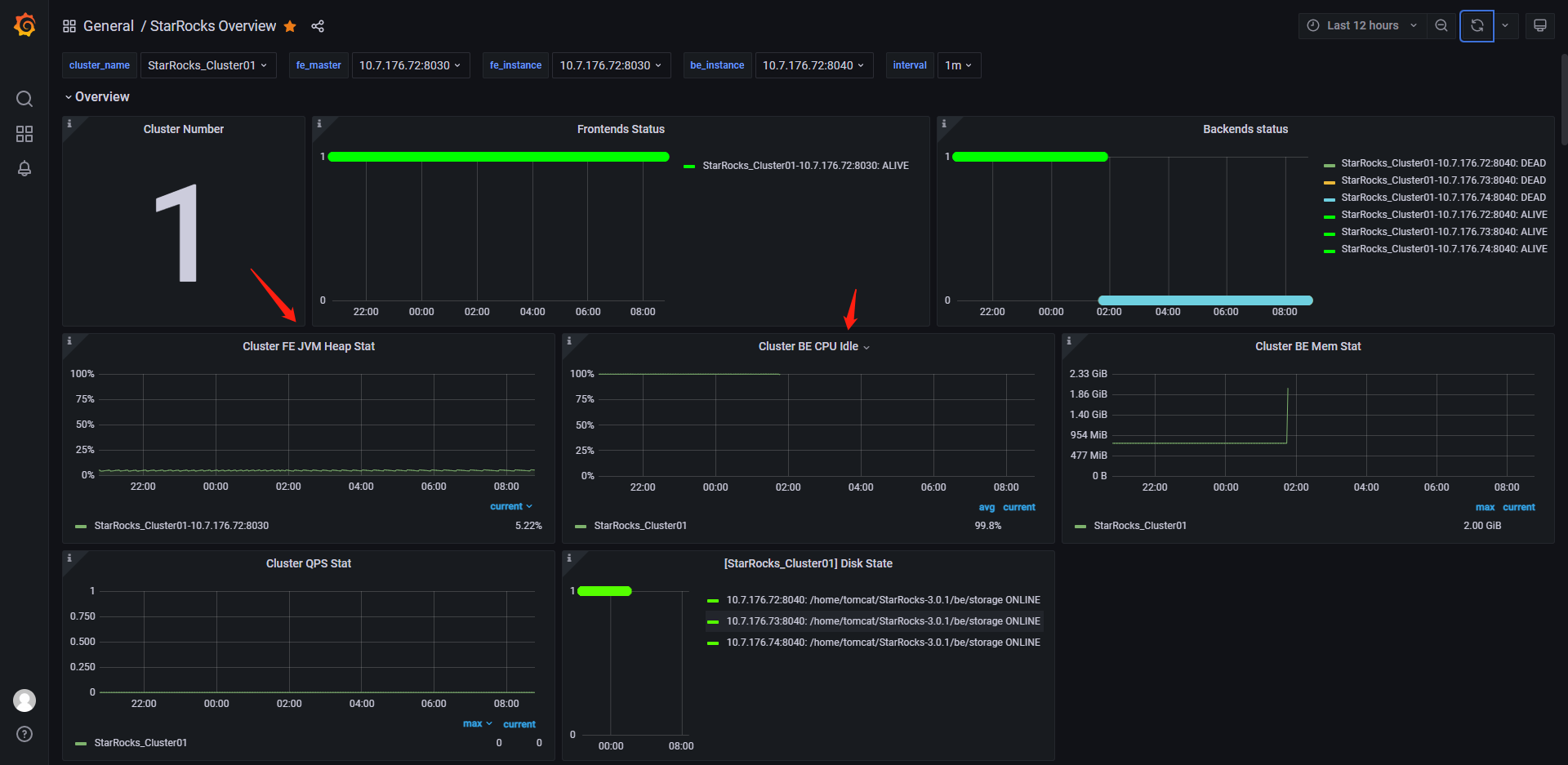
Task: Click the share dashboard icon
Action: (x=318, y=26)
